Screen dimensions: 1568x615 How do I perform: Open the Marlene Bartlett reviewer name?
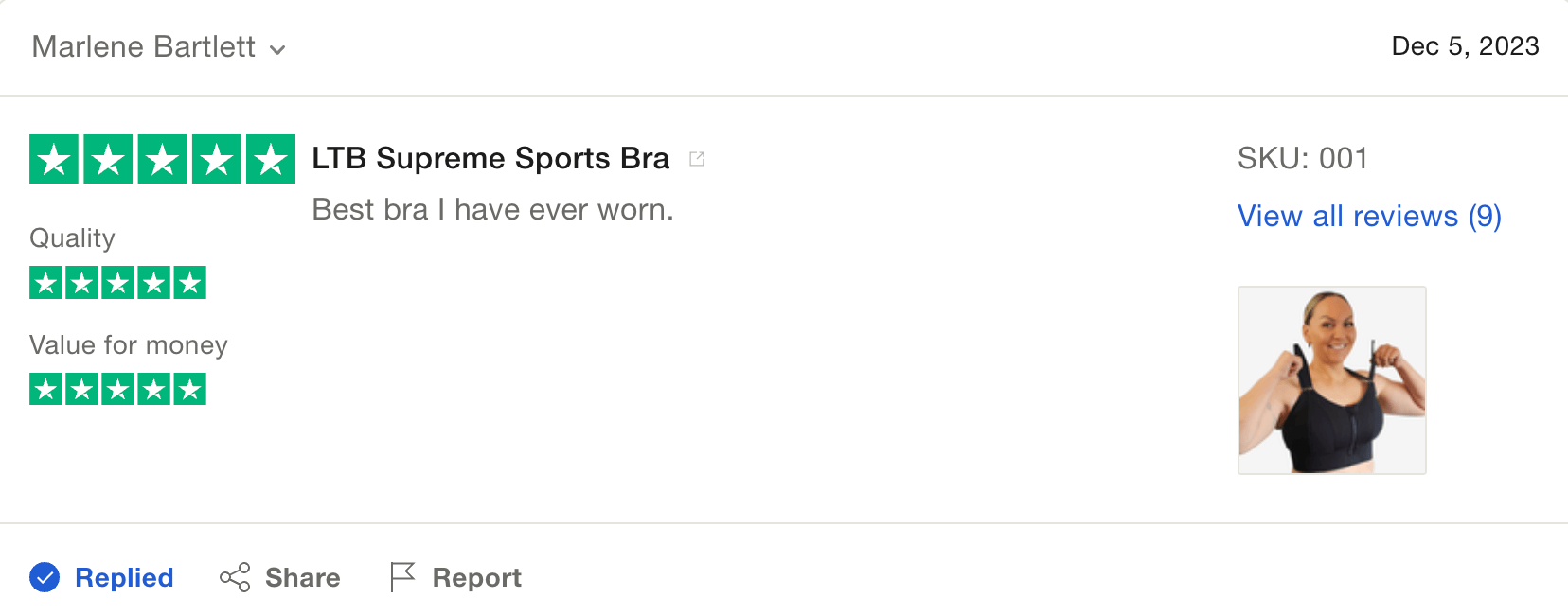point(144,46)
